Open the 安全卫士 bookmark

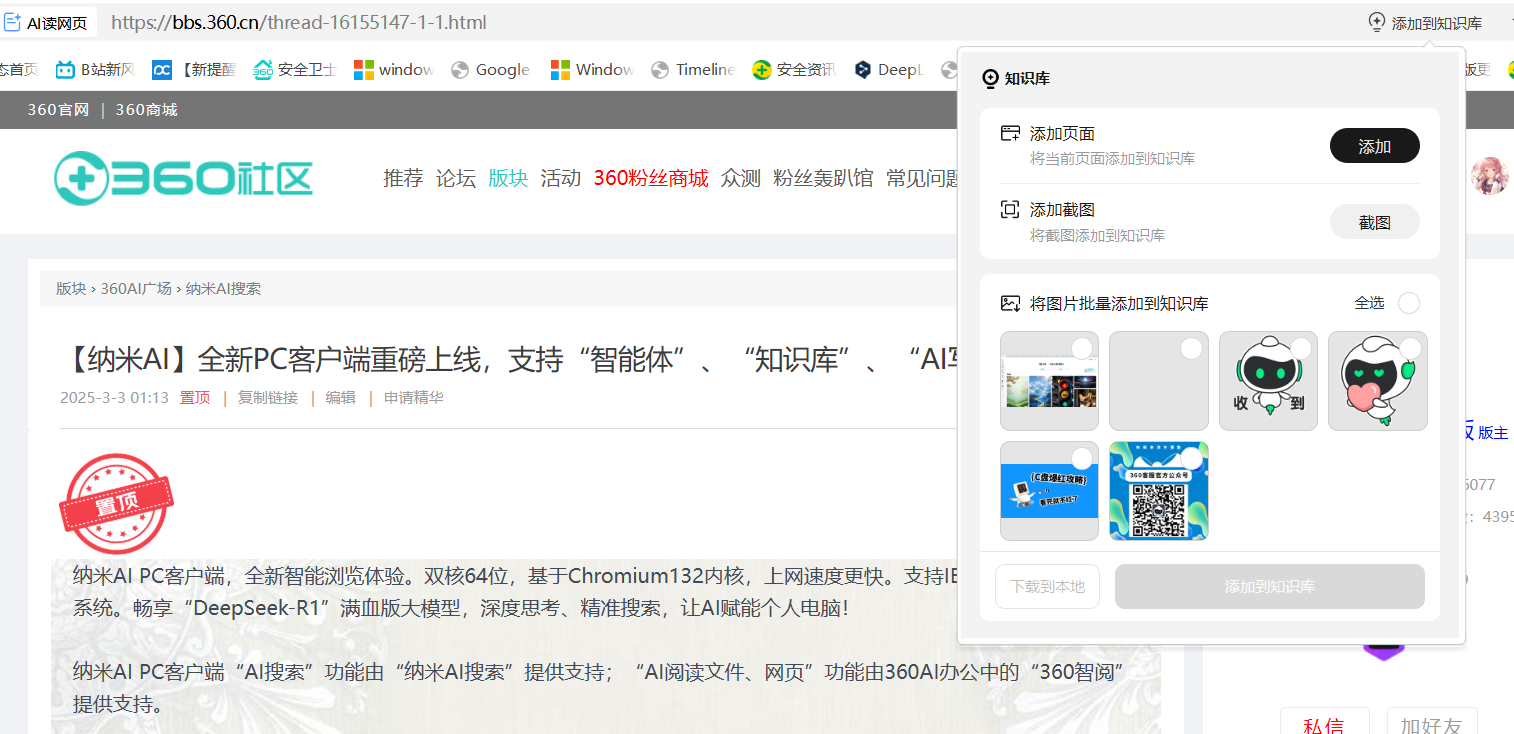[295, 69]
